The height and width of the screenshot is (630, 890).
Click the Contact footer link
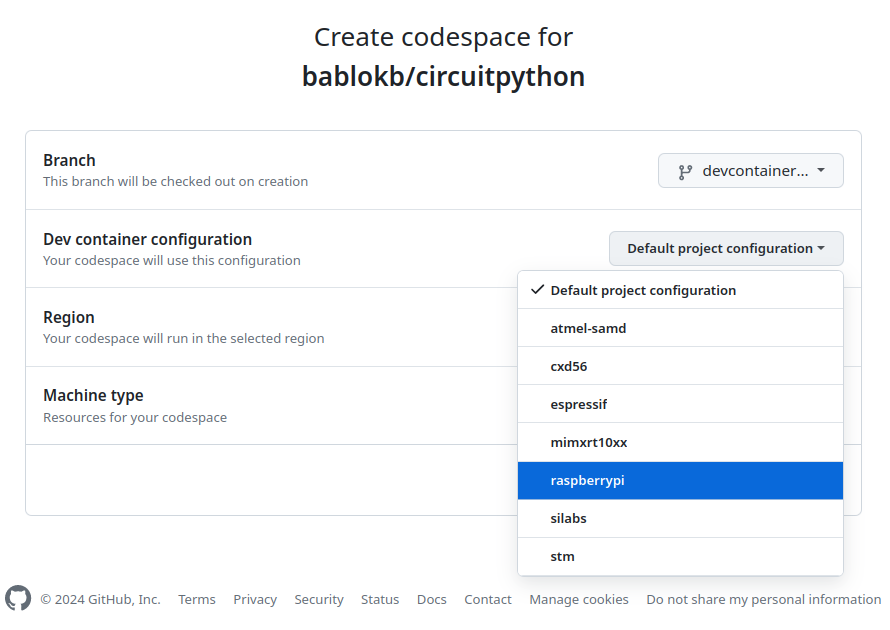[x=488, y=600]
